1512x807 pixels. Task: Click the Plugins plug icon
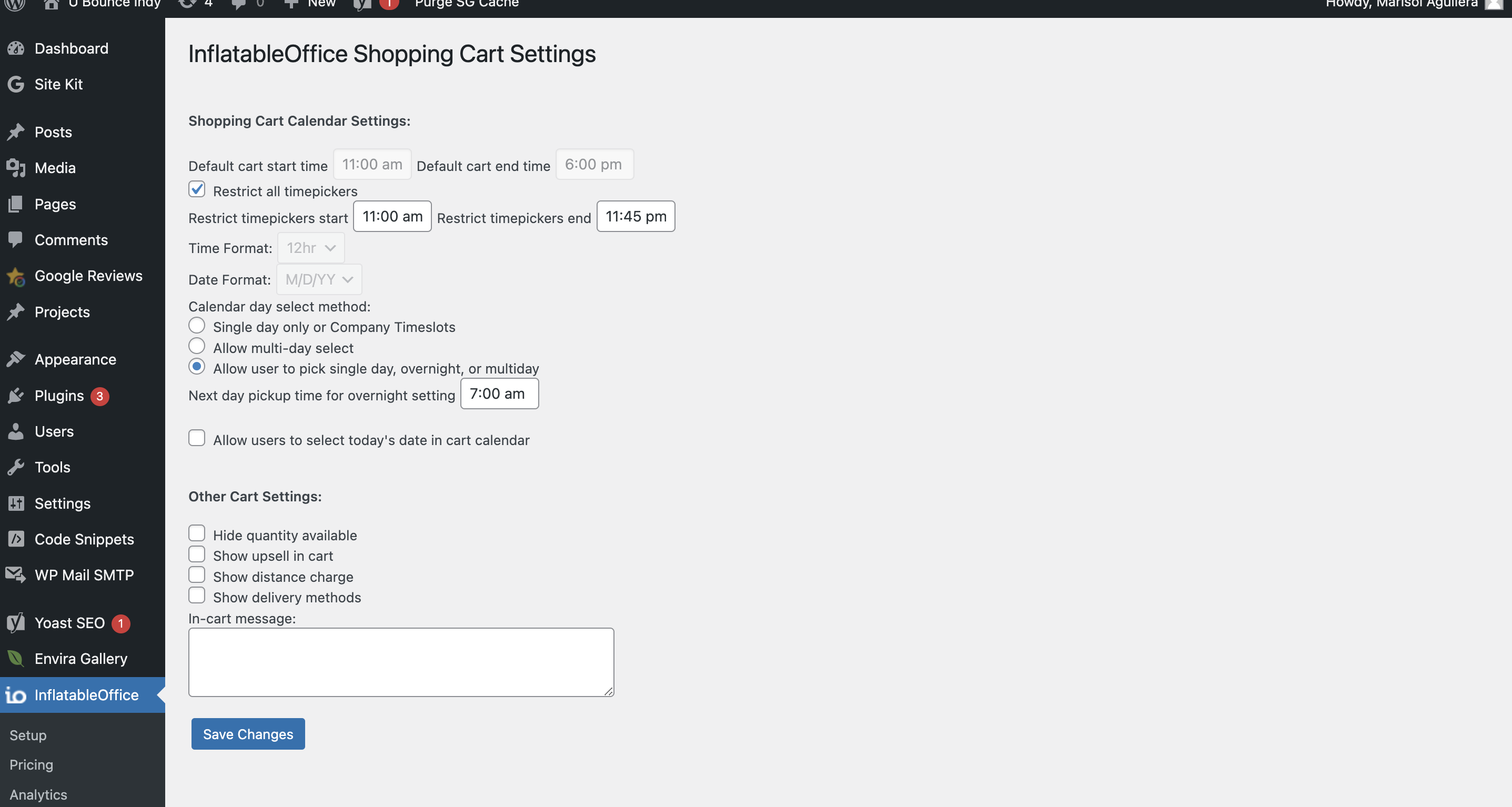click(x=16, y=396)
